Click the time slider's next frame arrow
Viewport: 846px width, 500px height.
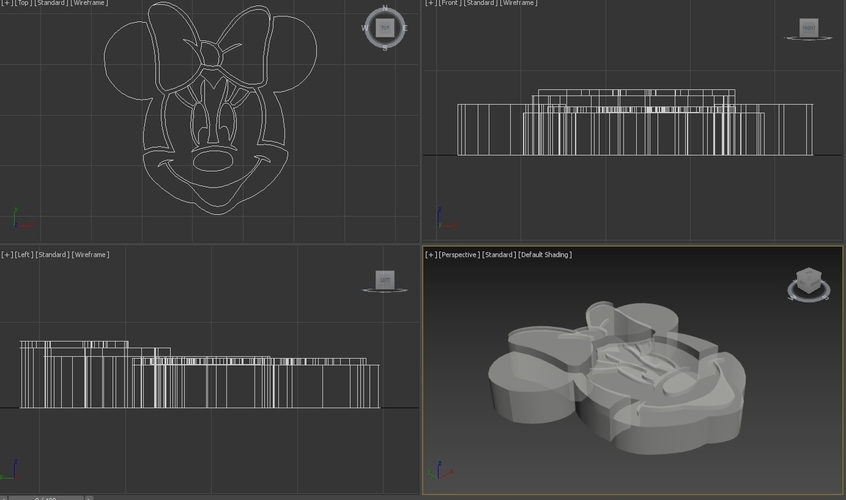[89, 498]
